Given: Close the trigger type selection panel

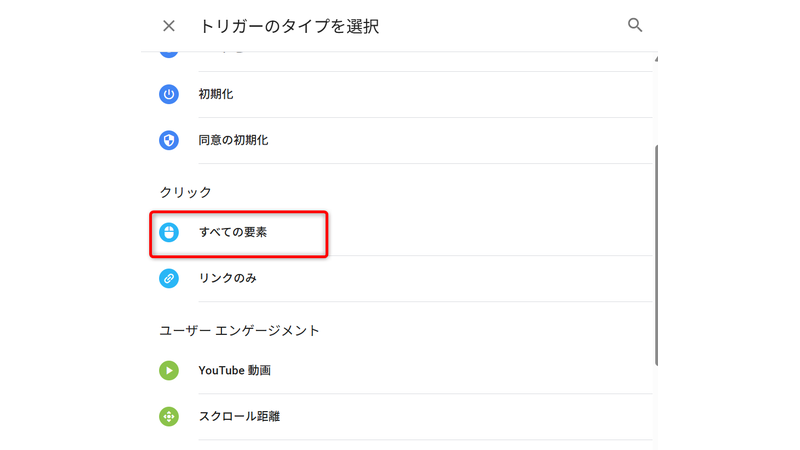Looking at the screenshot, I should [x=169, y=26].
